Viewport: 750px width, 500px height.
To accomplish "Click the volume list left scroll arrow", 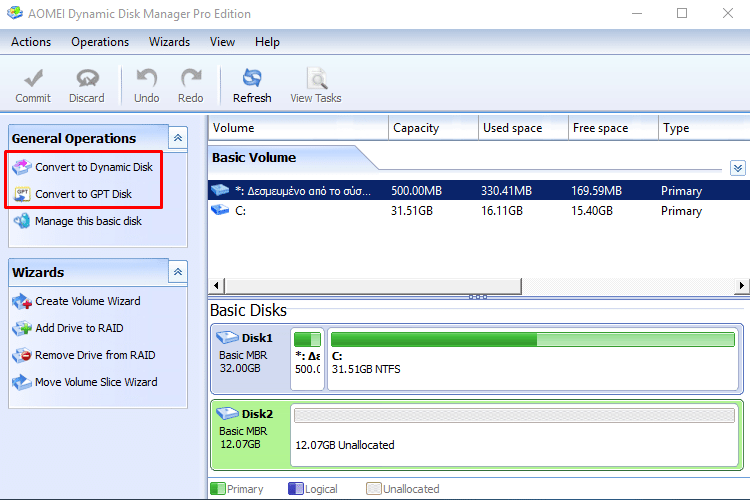I will point(216,286).
